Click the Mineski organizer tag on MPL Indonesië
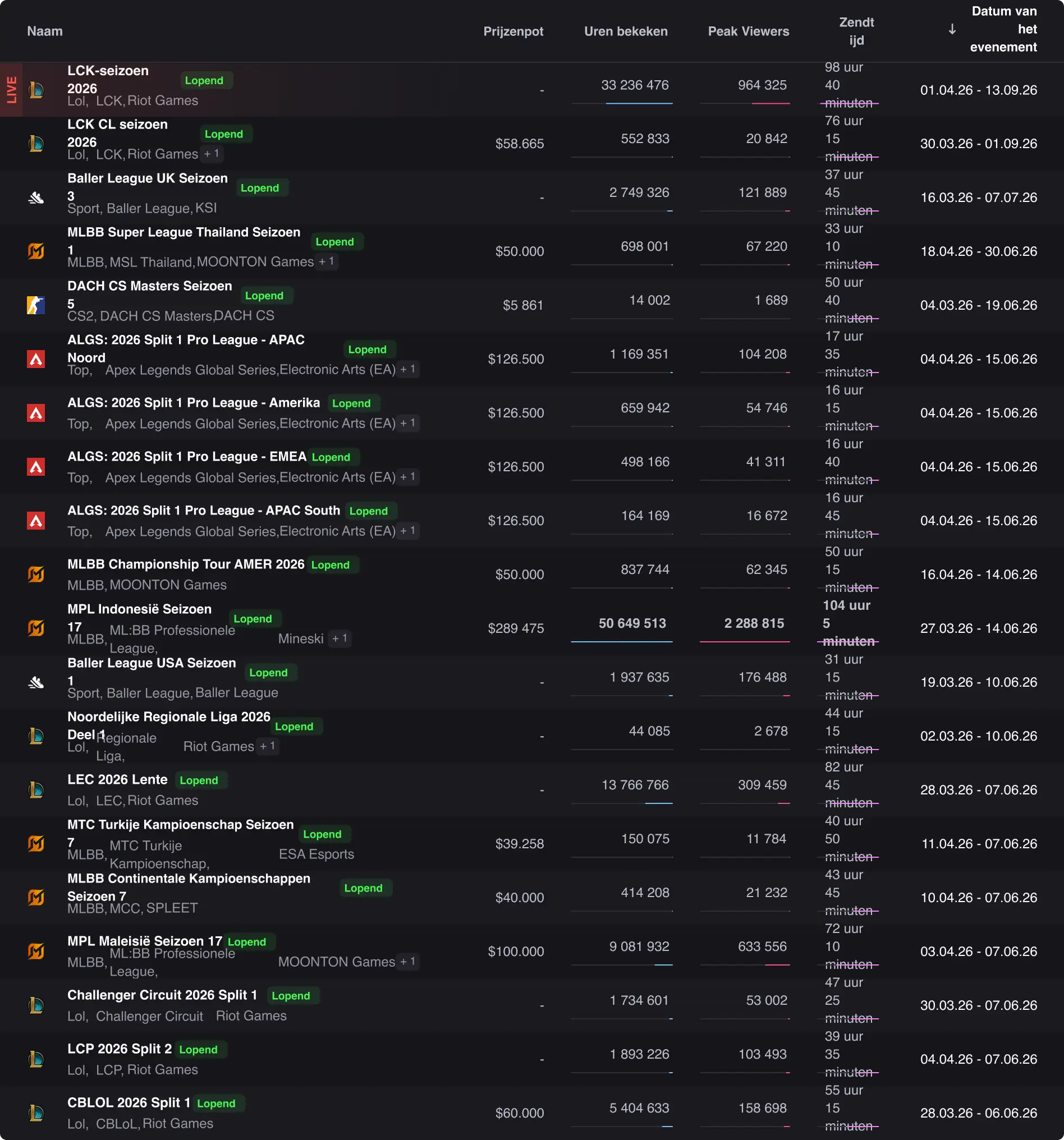The width and height of the screenshot is (1064, 1140). [x=301, y=639]
